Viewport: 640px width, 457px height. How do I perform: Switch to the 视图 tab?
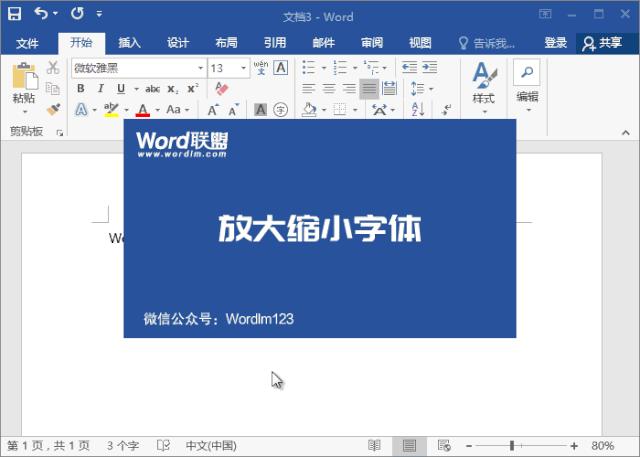tap(420, 42)
